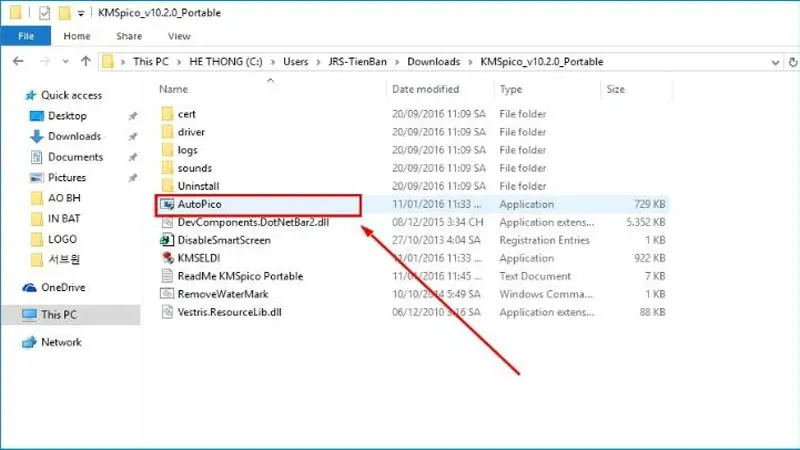
Task: Expand chevron after Downloads in breadcrumb
Action: [470, 62]
